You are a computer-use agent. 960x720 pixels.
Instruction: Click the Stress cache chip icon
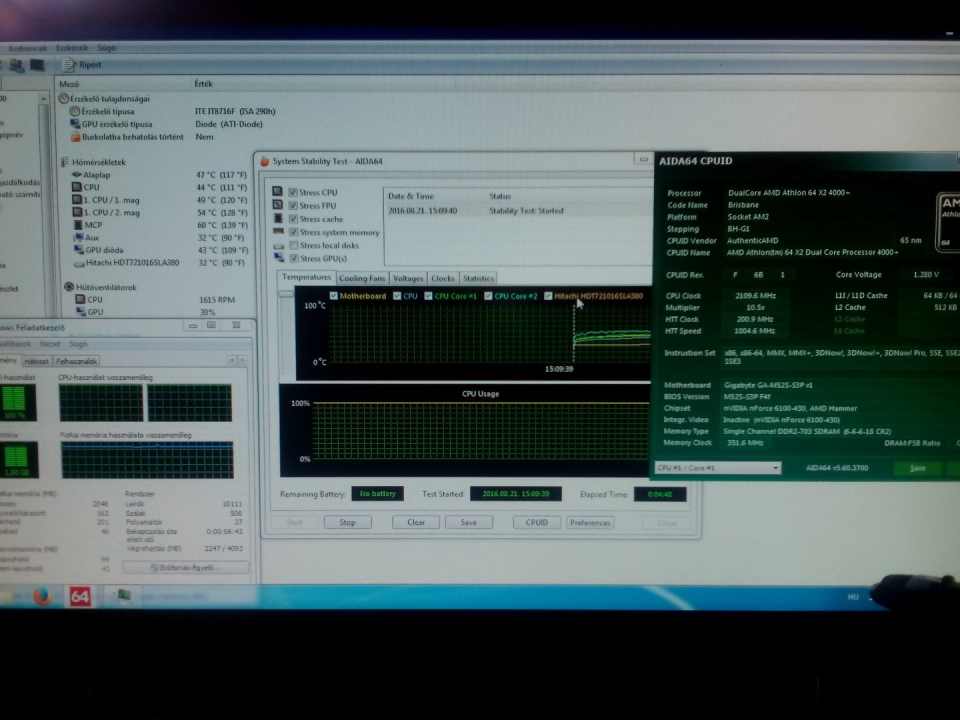tap(278, 219)
